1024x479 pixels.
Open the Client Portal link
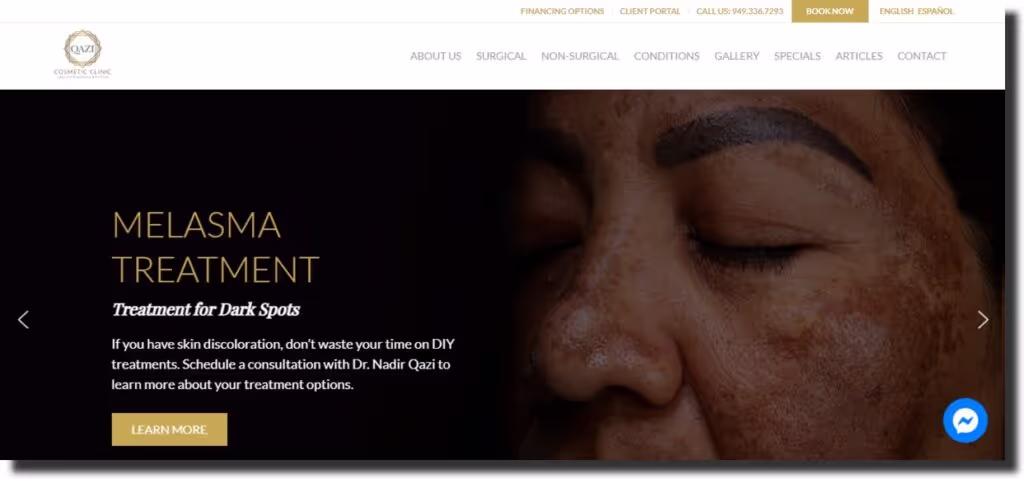650,11
